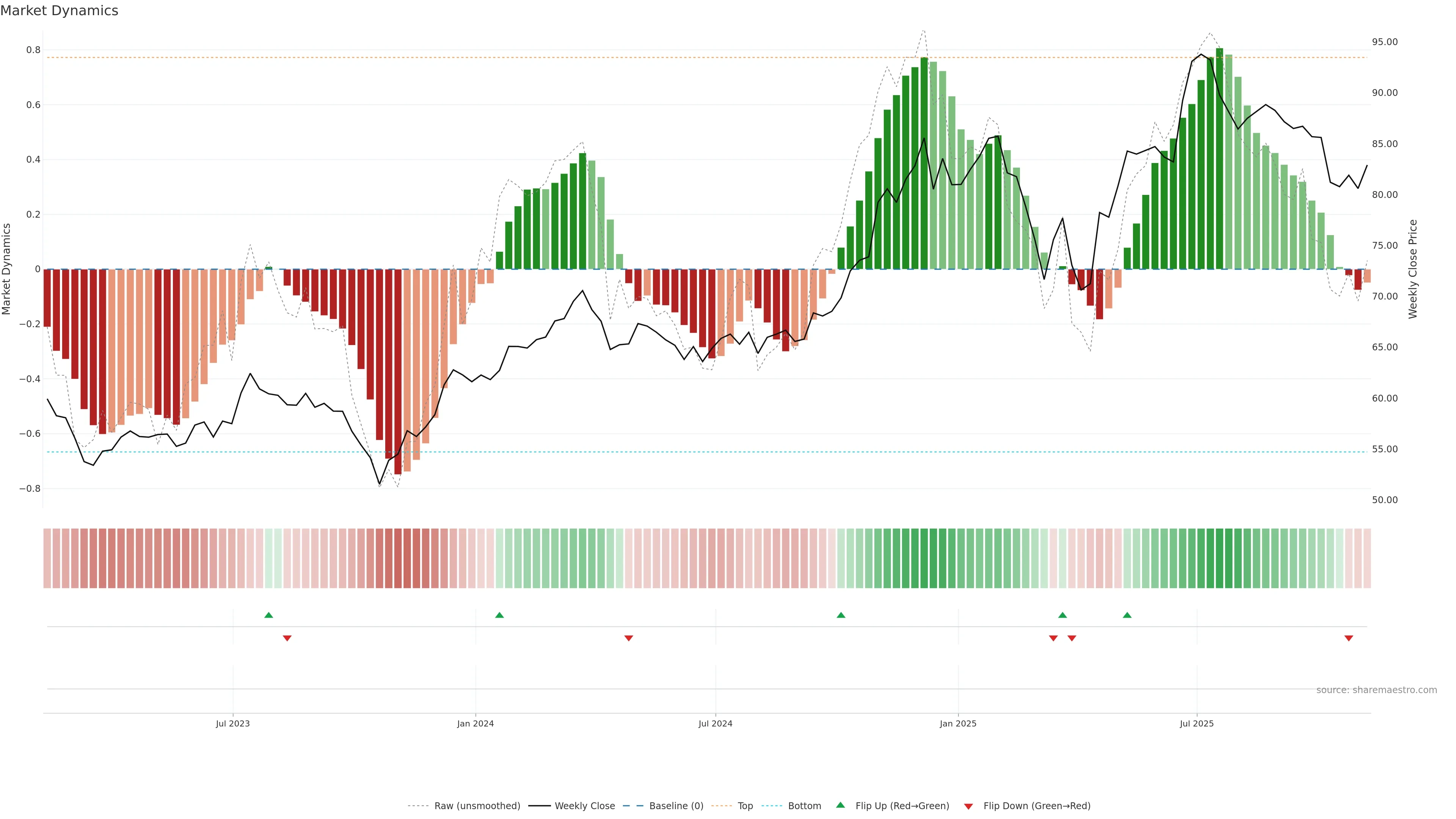Viewport: 1456px width, 819px height.
Task: Click green flip-up marker just after Jan 2024
Action: [499, 615]
